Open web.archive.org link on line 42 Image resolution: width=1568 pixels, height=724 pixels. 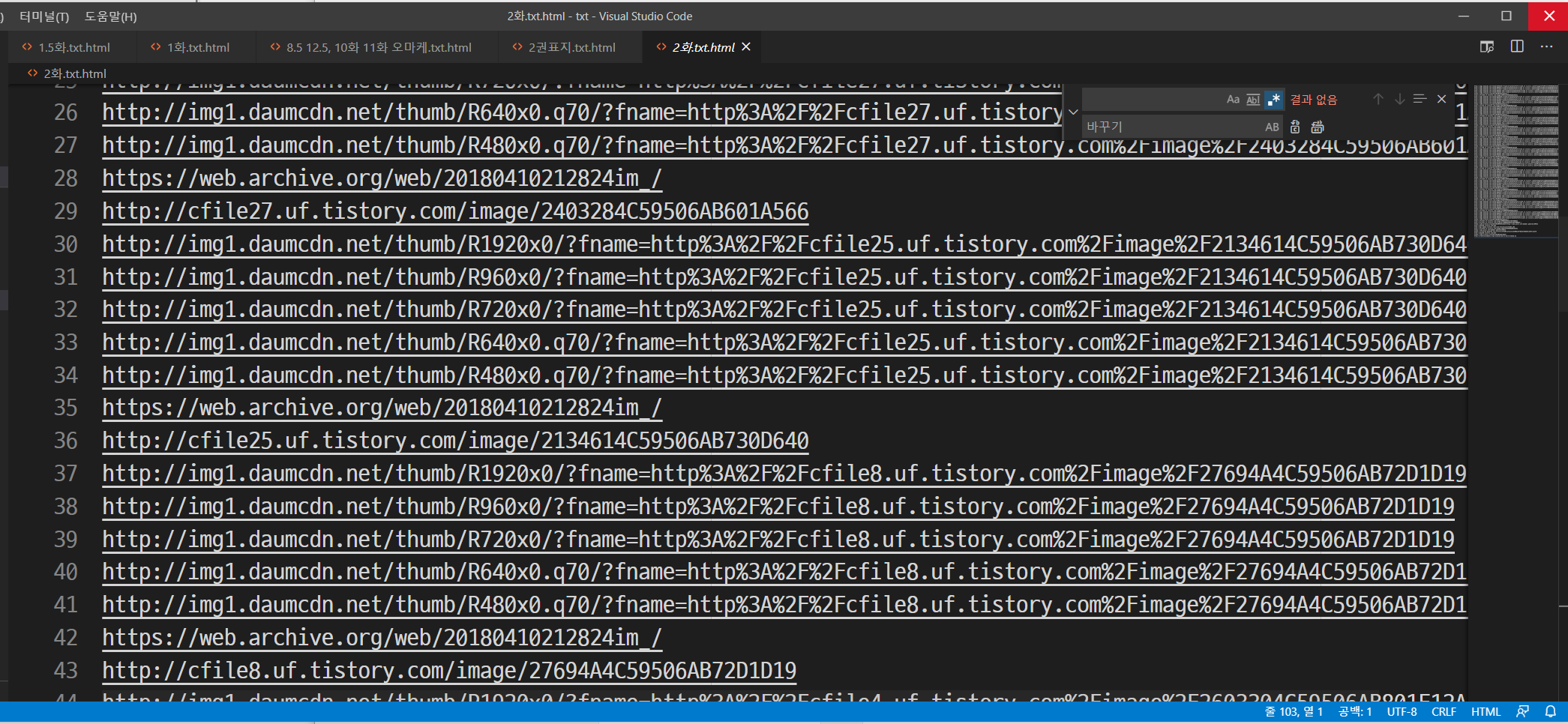click(382, 637)
